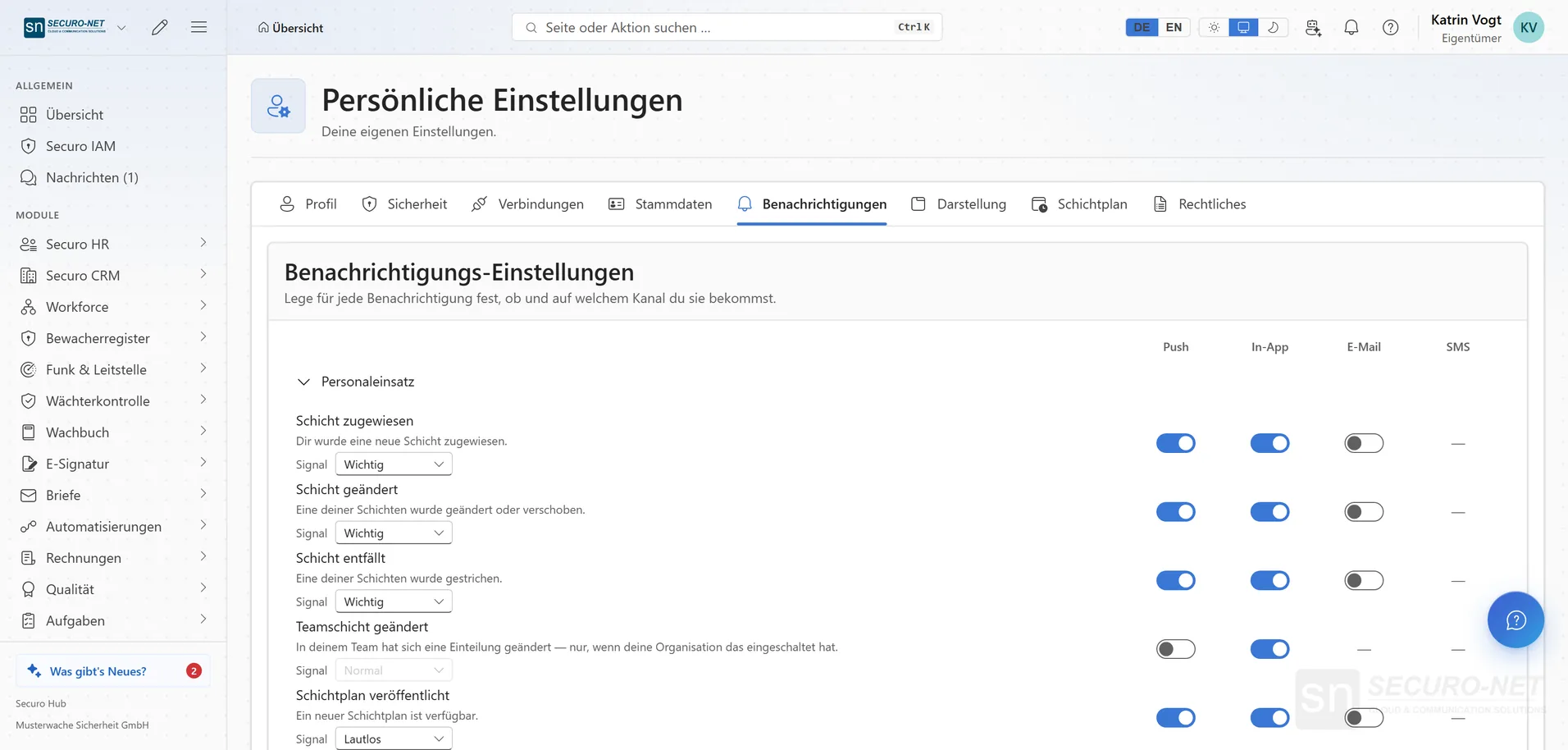
Task: Open the hamburger menu icon
Action: coord(198,27)
